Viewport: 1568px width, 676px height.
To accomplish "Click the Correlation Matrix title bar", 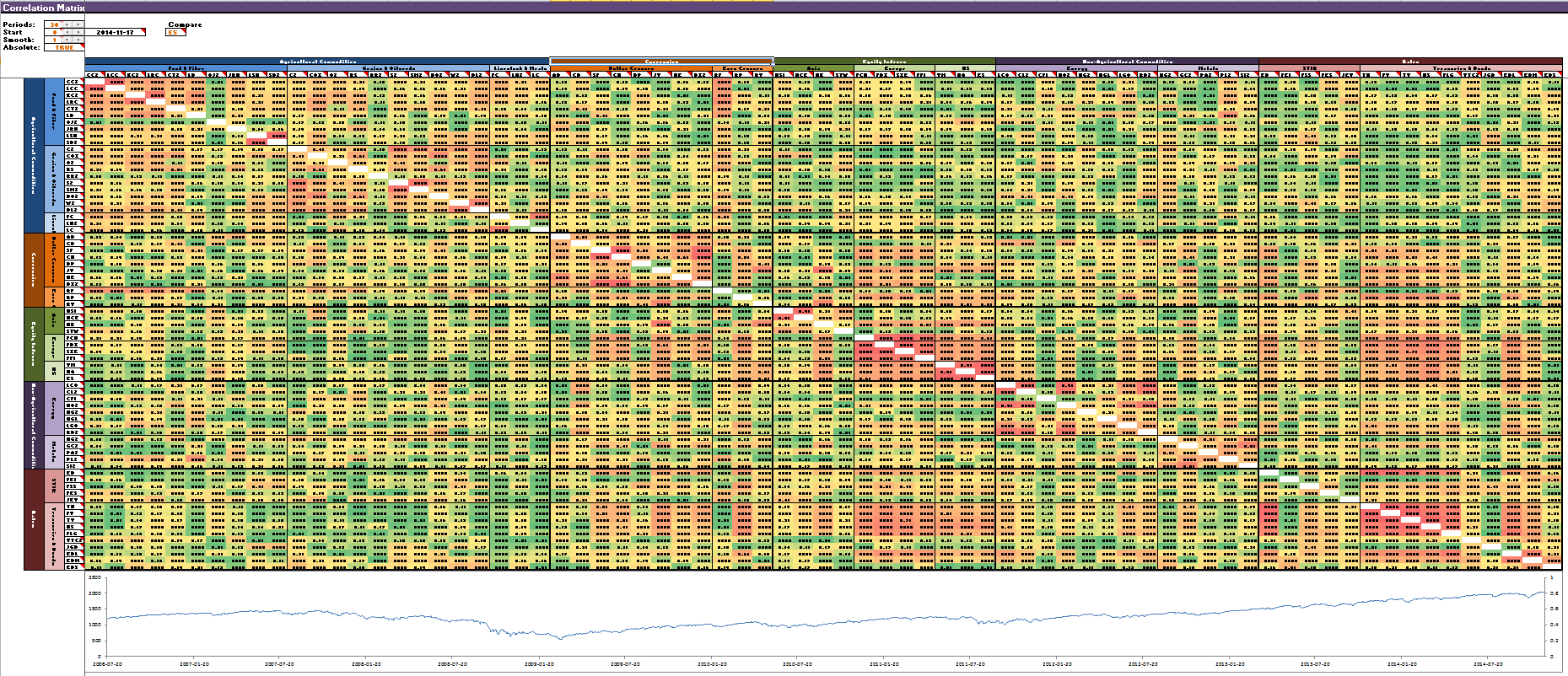I will click(42, 8).
